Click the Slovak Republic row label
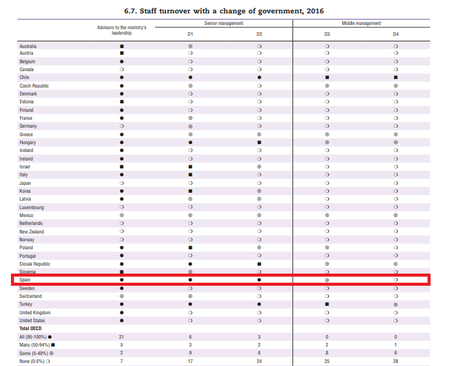 (35, 264)
